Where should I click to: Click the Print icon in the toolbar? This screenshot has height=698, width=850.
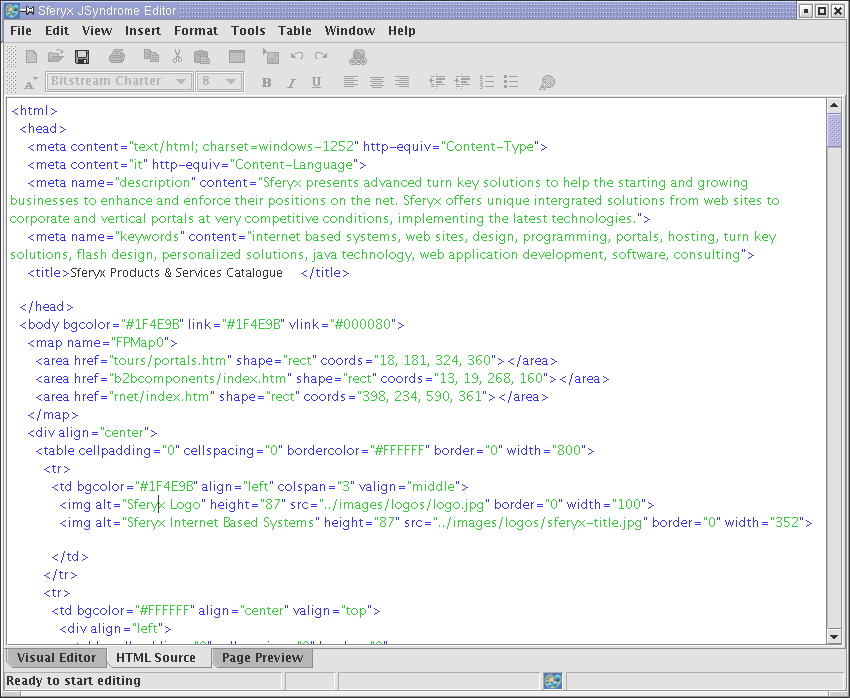tap(117, 56)
